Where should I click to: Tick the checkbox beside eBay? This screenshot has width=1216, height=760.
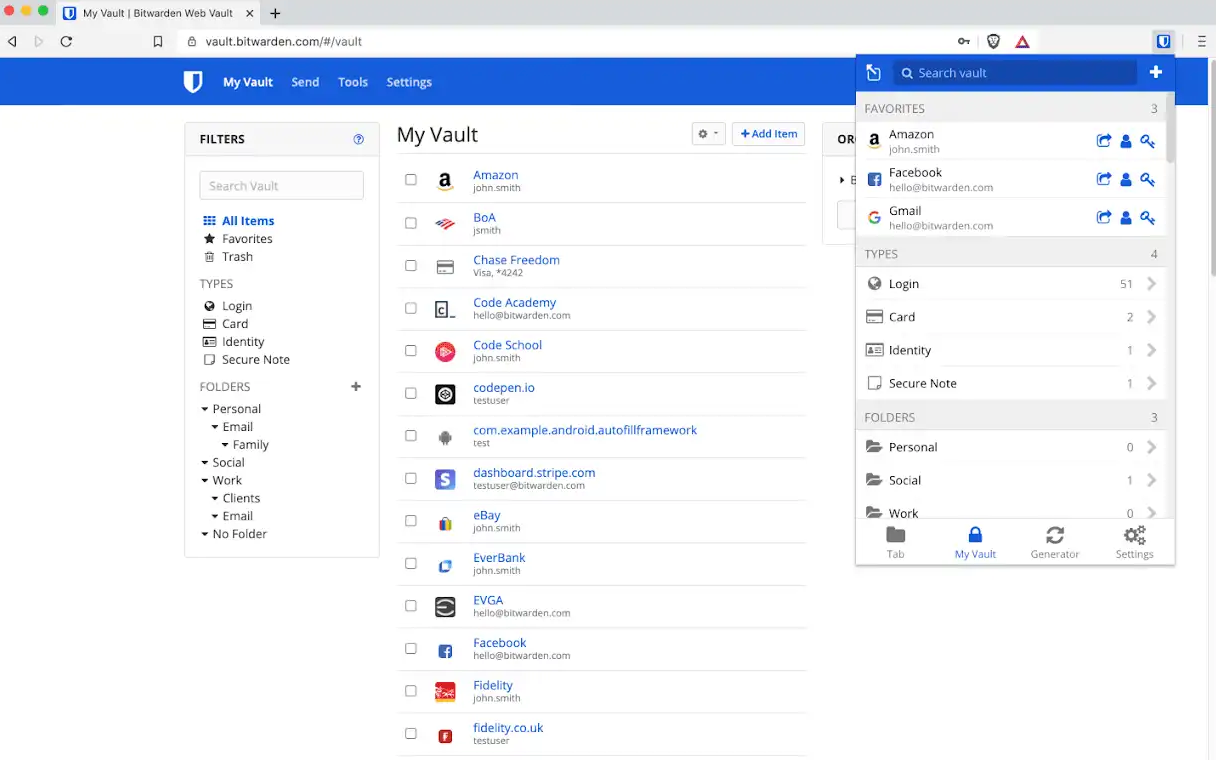tap(411, 521)
